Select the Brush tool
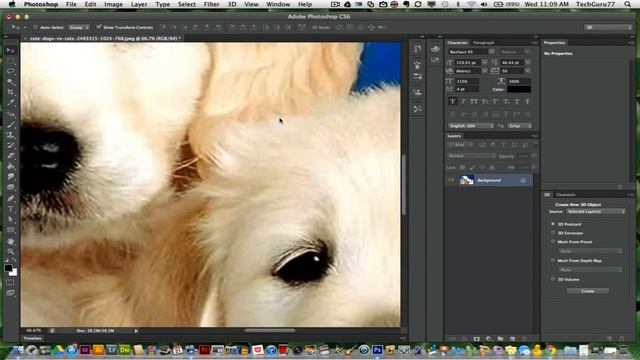 coord(11,124)
